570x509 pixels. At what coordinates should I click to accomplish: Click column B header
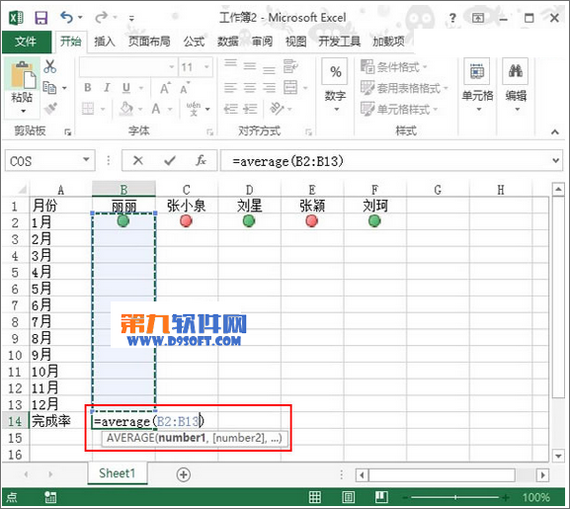(124, 189)
